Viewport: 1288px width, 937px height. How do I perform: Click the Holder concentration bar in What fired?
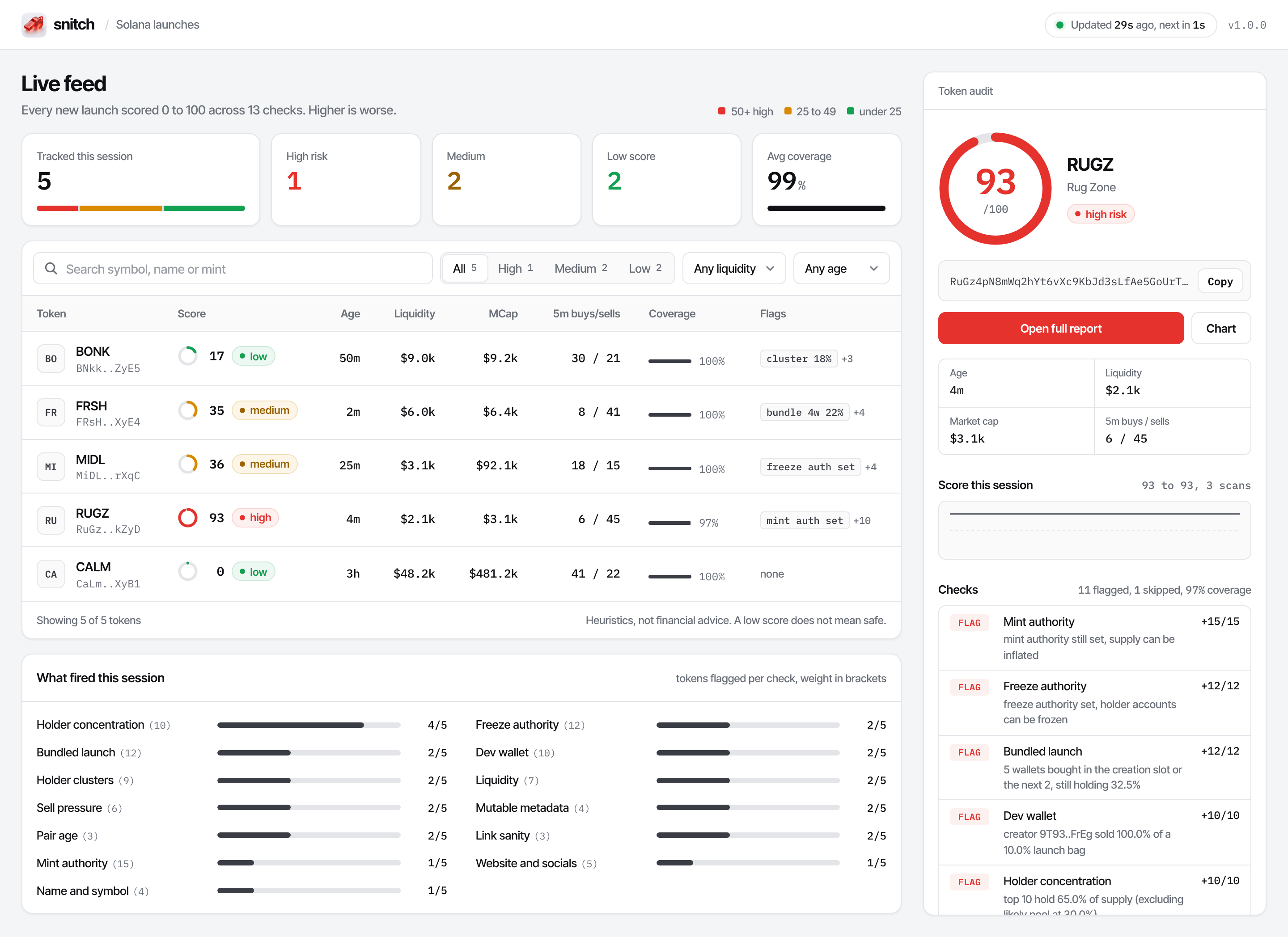point(309,725)
